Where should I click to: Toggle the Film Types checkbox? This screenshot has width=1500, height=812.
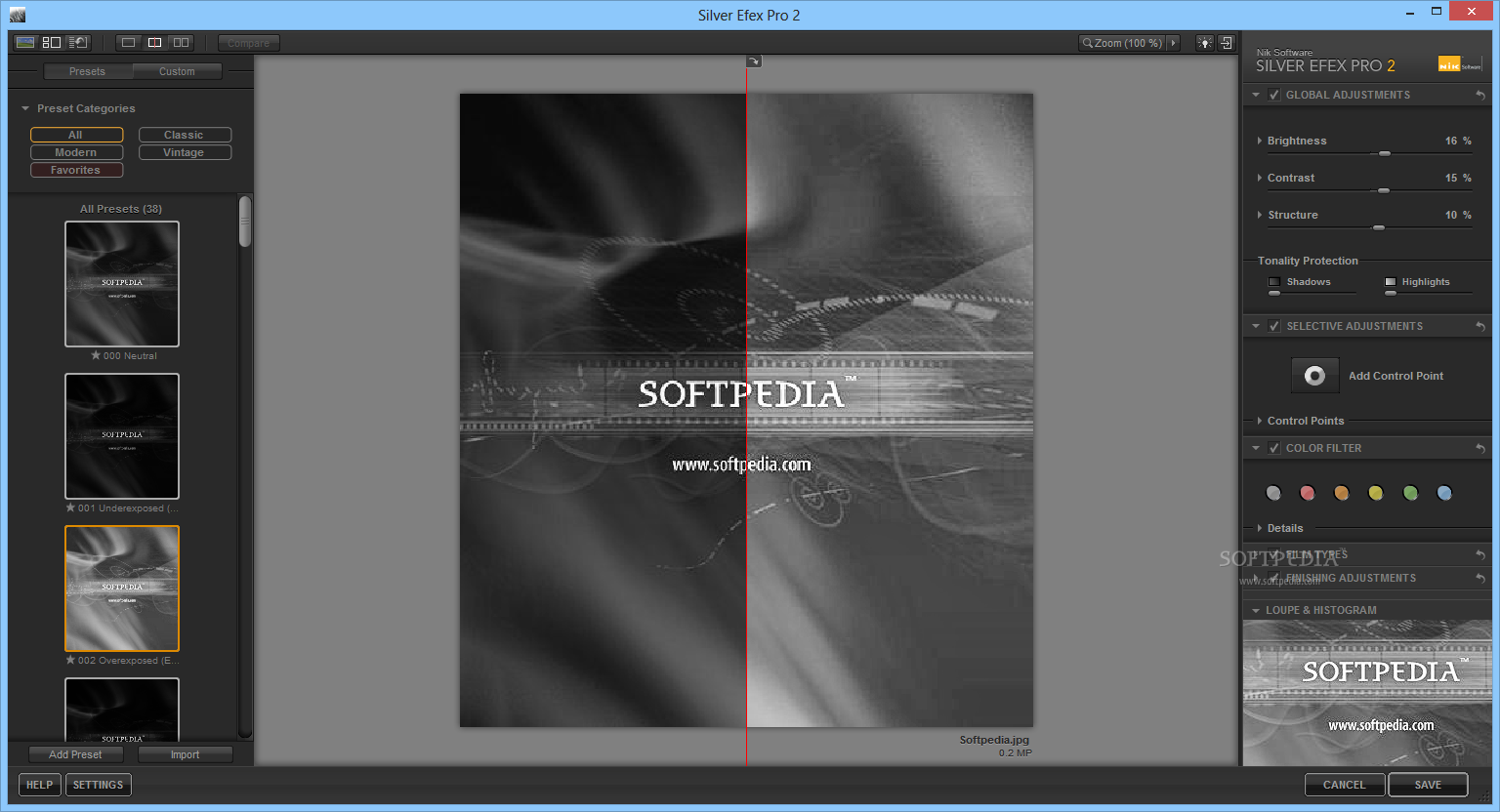[1273, 554]
